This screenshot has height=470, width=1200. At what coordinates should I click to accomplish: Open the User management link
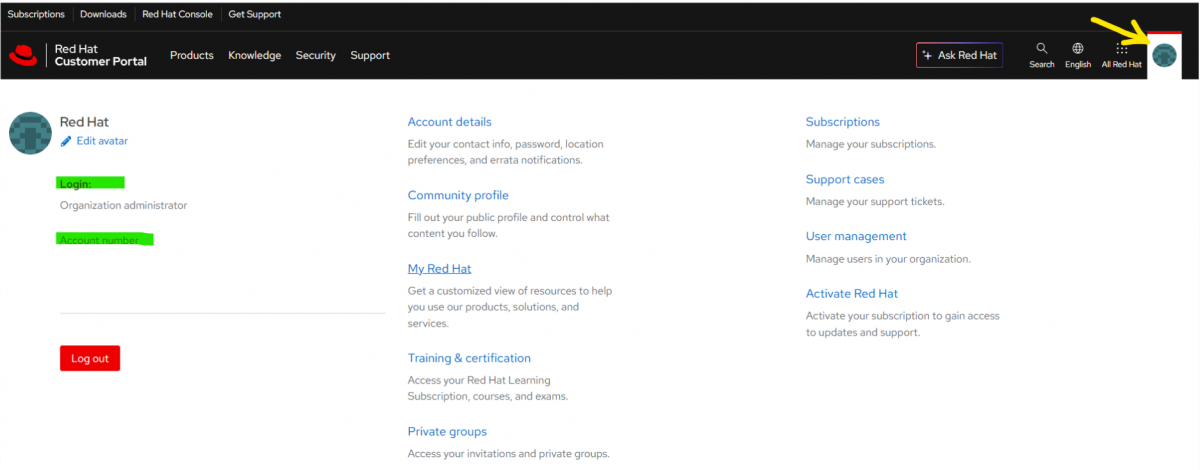click(x=856, y=236)
